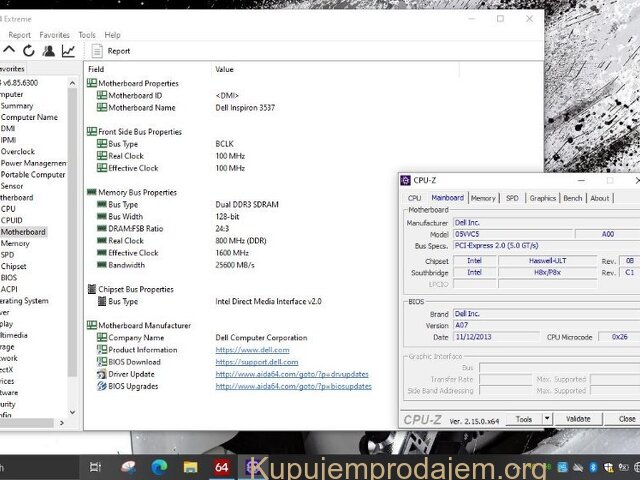Switch to the Memory tab in CPU-Z
Viewport: 640px width, 480px height.
tap(483, 198)
